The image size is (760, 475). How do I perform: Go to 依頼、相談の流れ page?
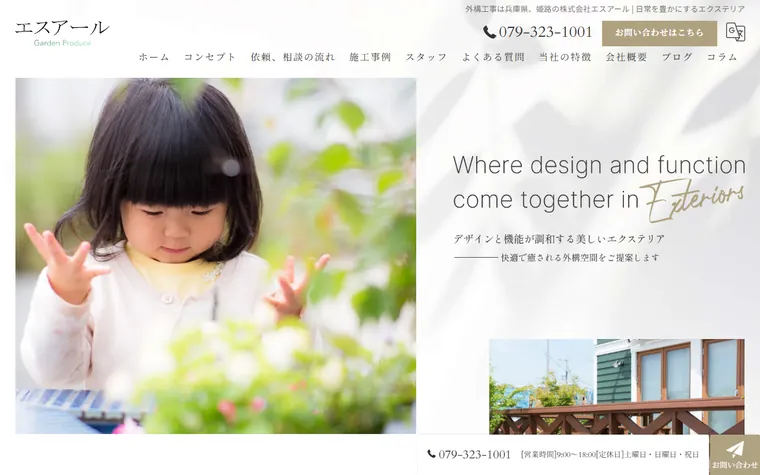(x=292, y=57)
